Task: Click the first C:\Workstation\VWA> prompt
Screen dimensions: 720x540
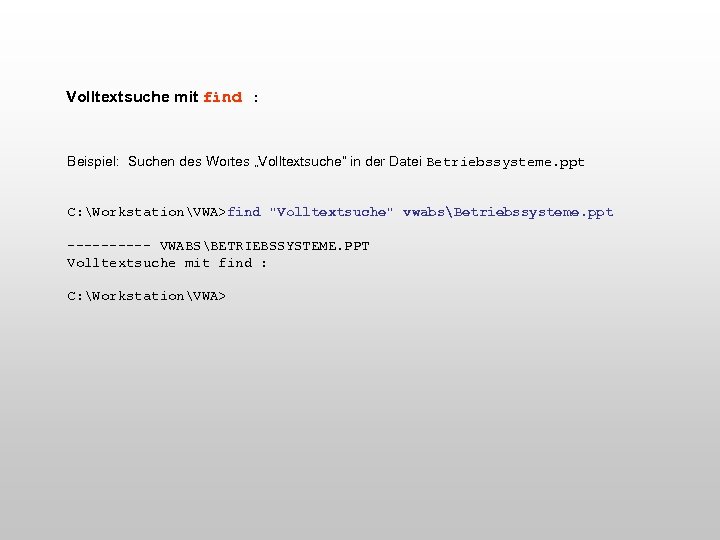Action: [x=146, y=212]
